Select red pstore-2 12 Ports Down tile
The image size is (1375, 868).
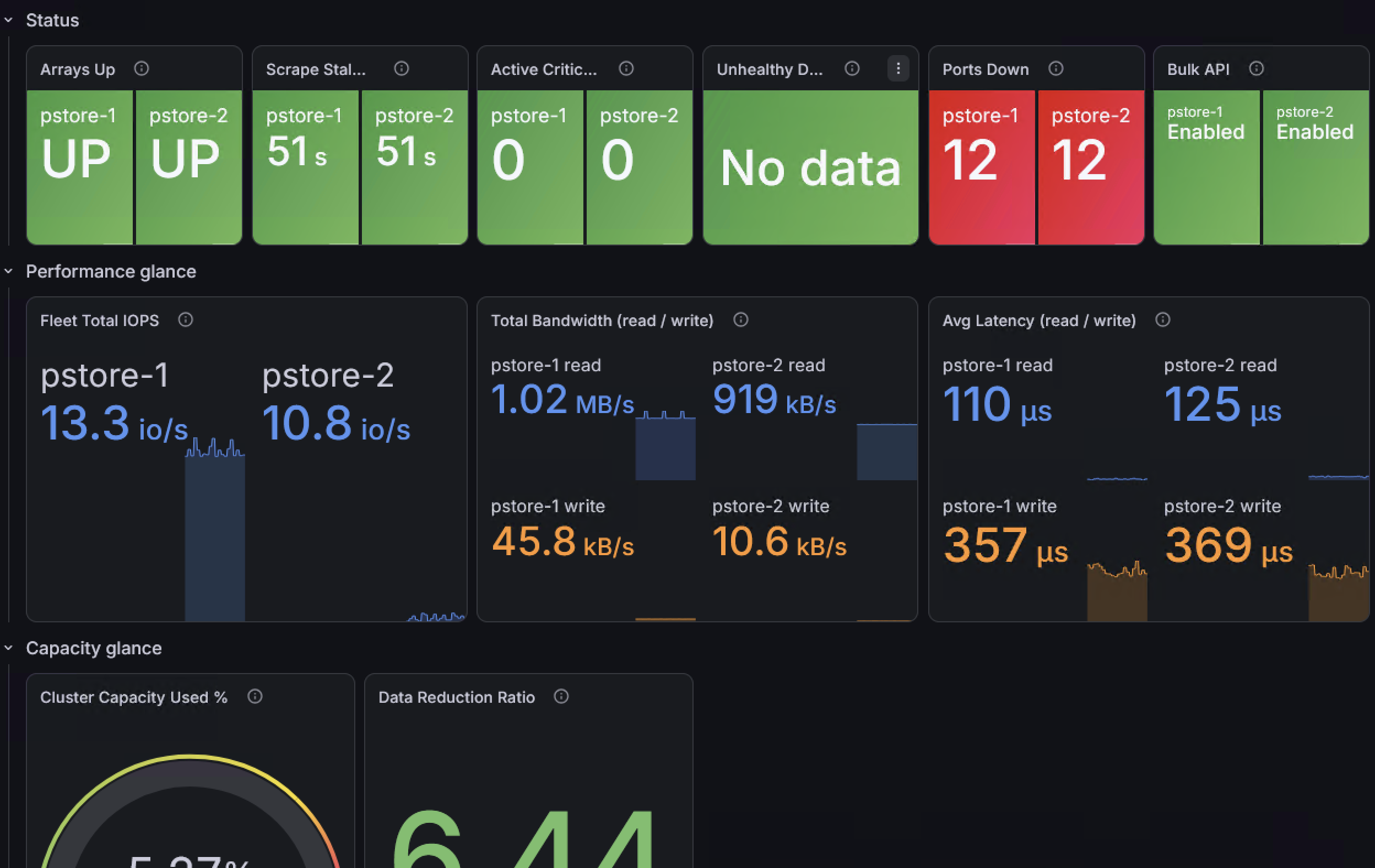(1091, 167)
